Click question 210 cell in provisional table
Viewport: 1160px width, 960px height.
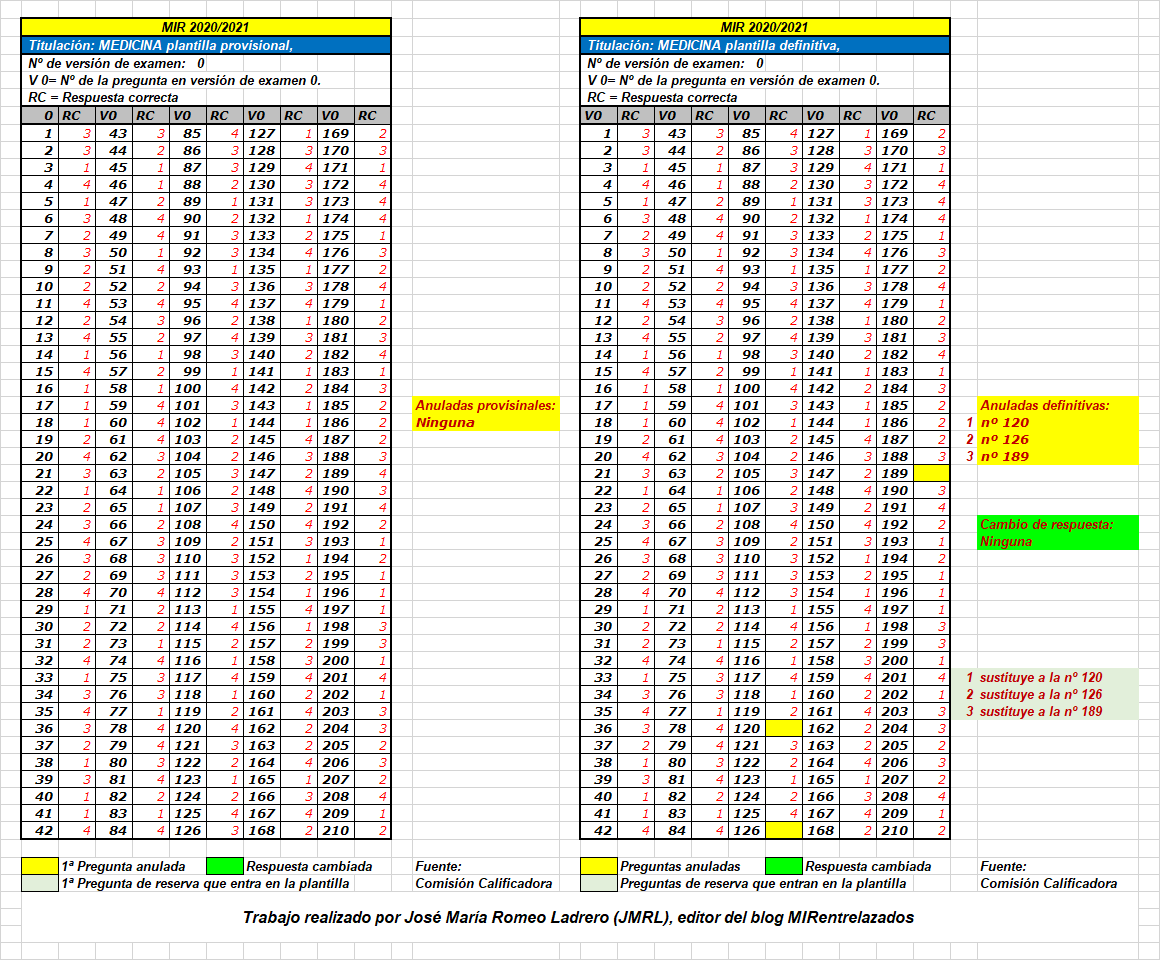(x=336, y=831)
